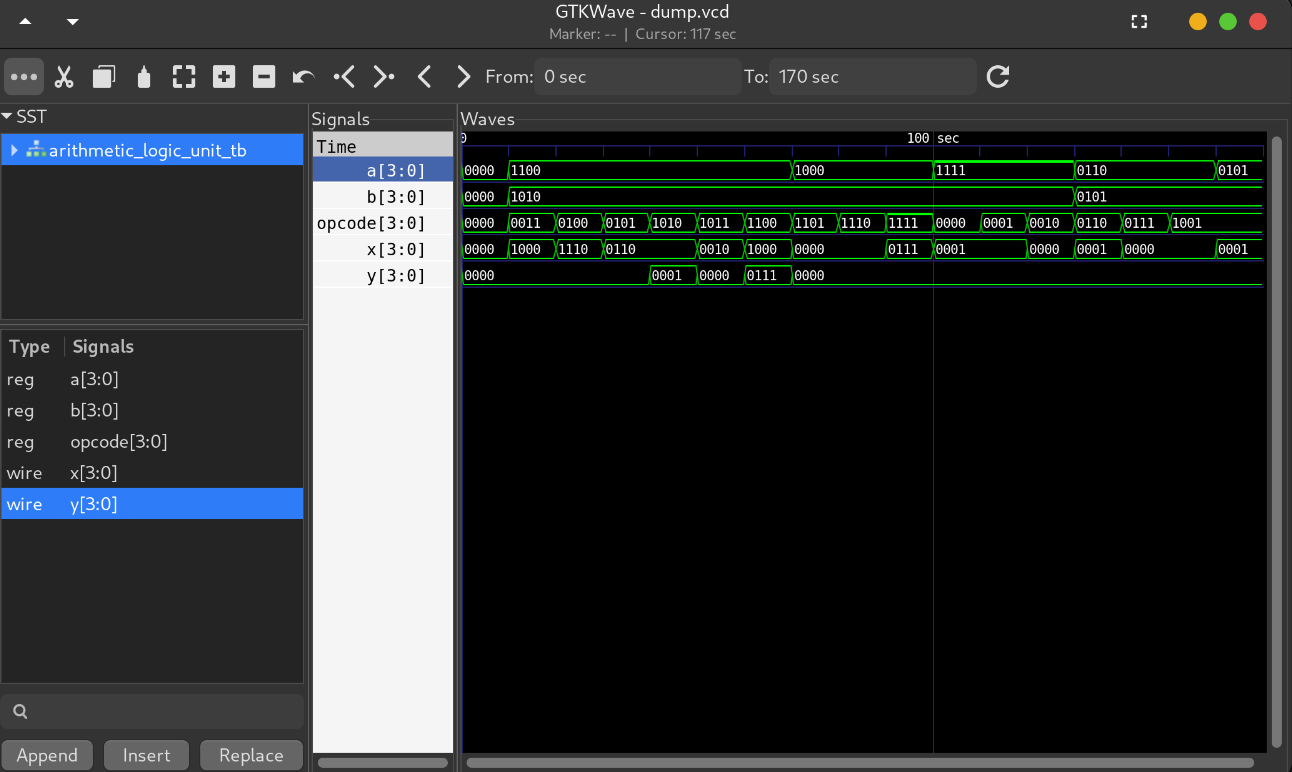The image size is (1292, 772).
Task: Click the Append button
Action: [x=47, y=755]
